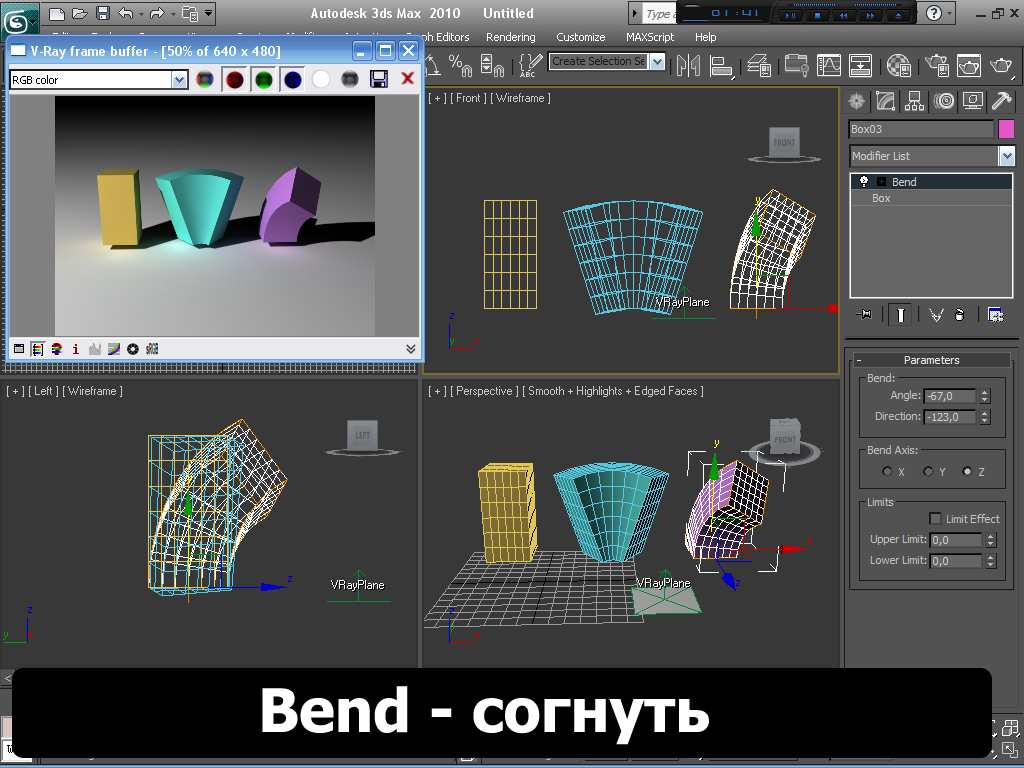Remove modifier with the trash can icon
The image size is (1024, 768).
coord(959,315)
